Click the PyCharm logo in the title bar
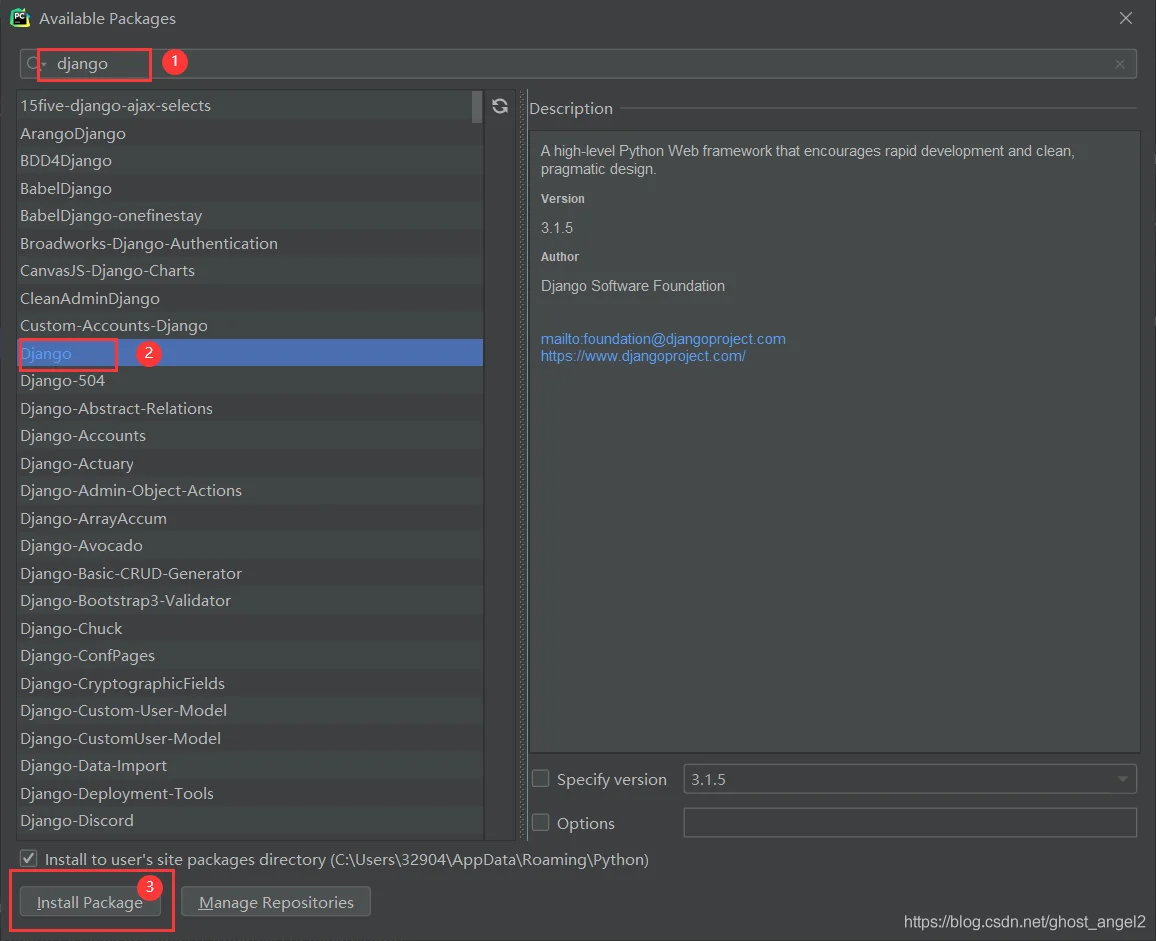1156x941 pixels. coord(20,18)
